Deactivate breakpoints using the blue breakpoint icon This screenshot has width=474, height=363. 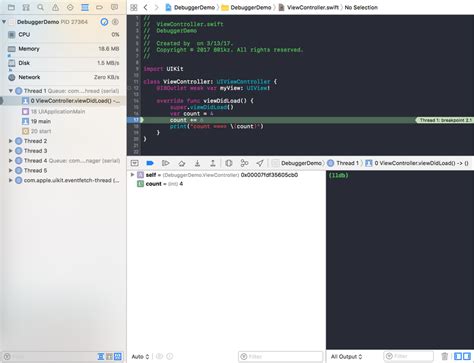pyautogui.click(x=150, y=163)
